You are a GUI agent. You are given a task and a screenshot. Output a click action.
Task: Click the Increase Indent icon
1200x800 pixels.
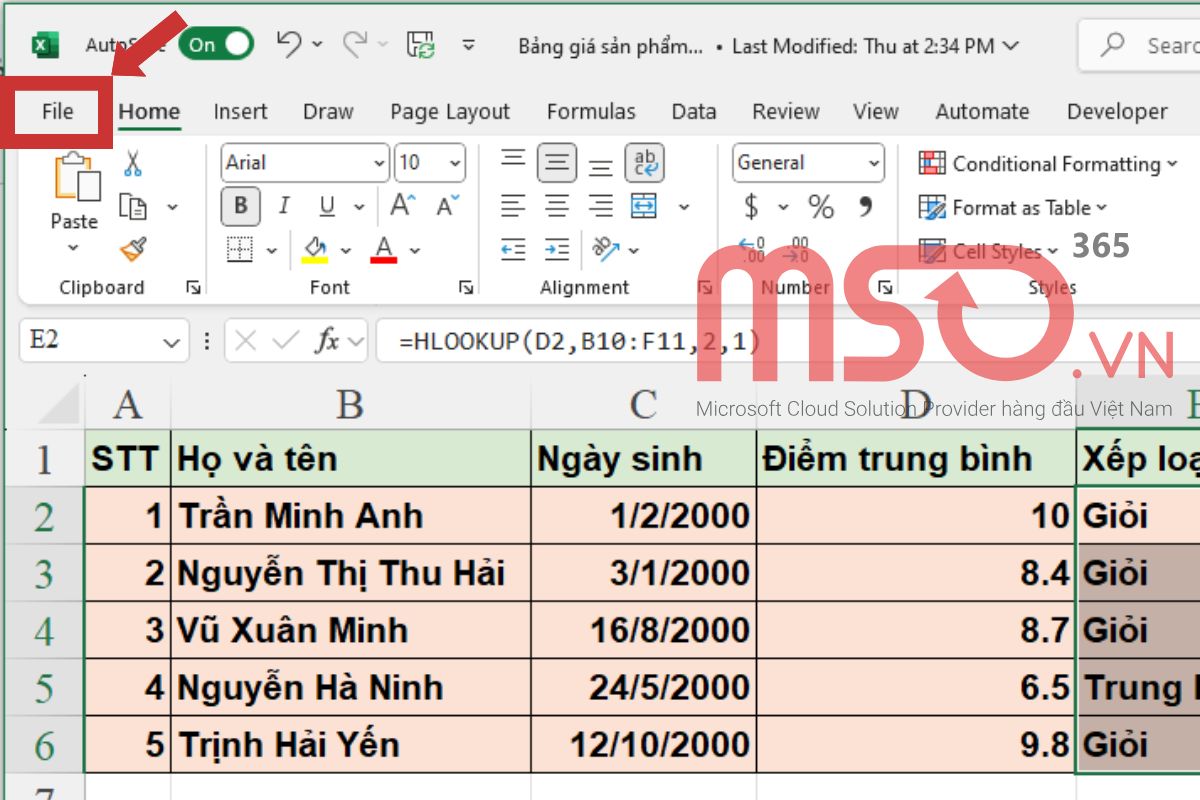click(x=557, y=249)
